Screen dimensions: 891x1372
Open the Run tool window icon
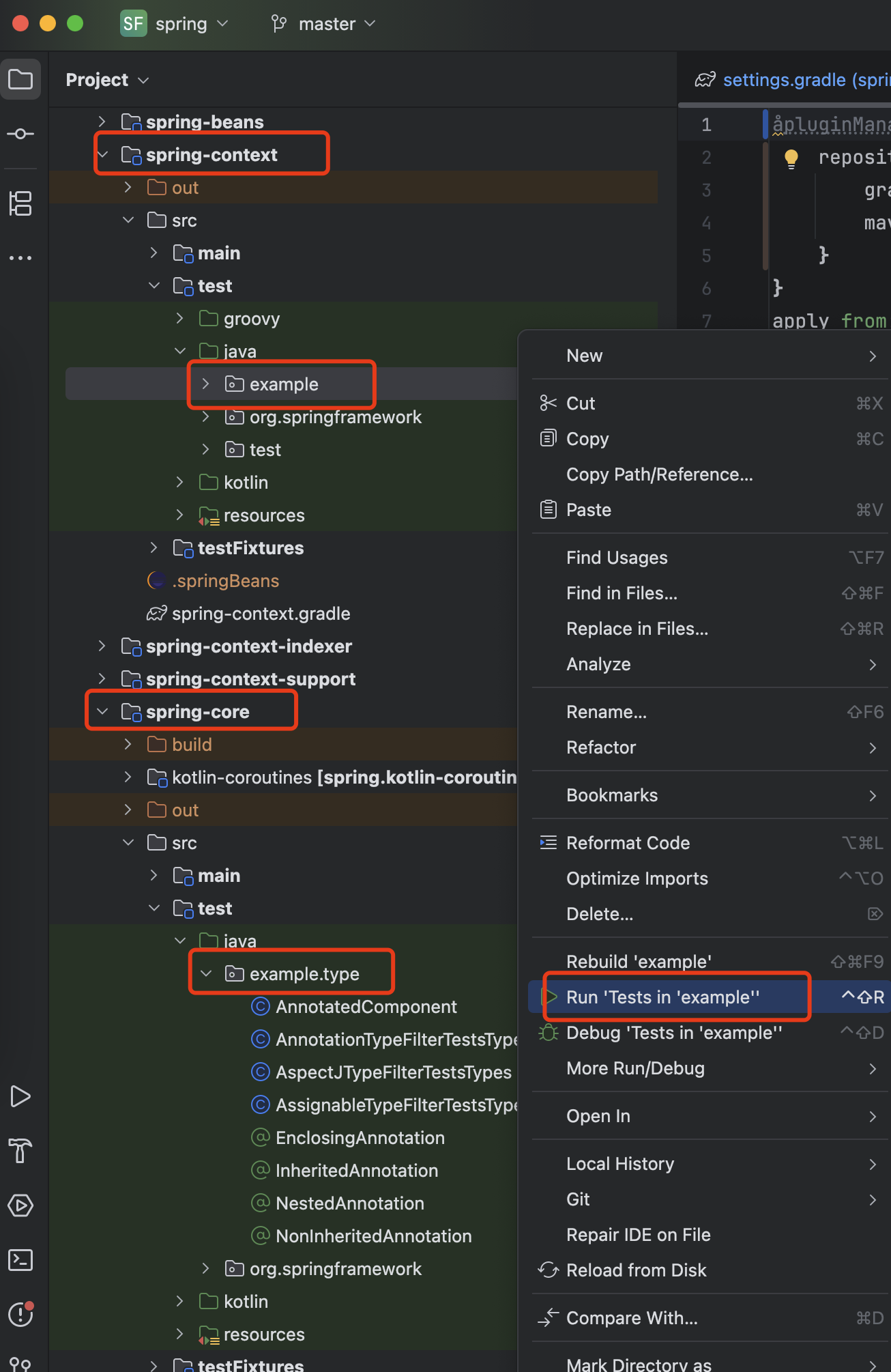tap(20, 1096)
